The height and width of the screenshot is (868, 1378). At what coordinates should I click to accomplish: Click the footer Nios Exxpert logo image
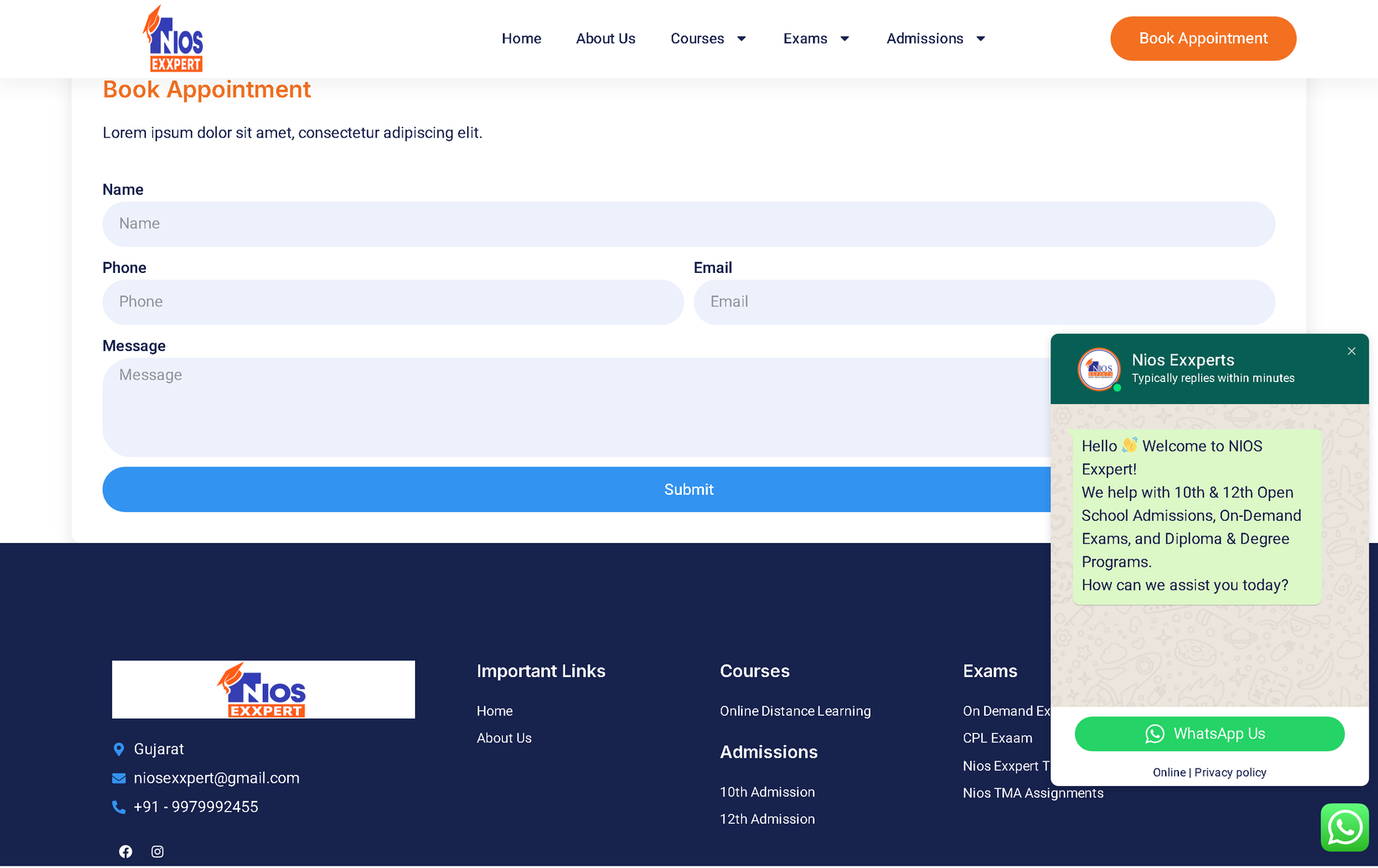264,690
